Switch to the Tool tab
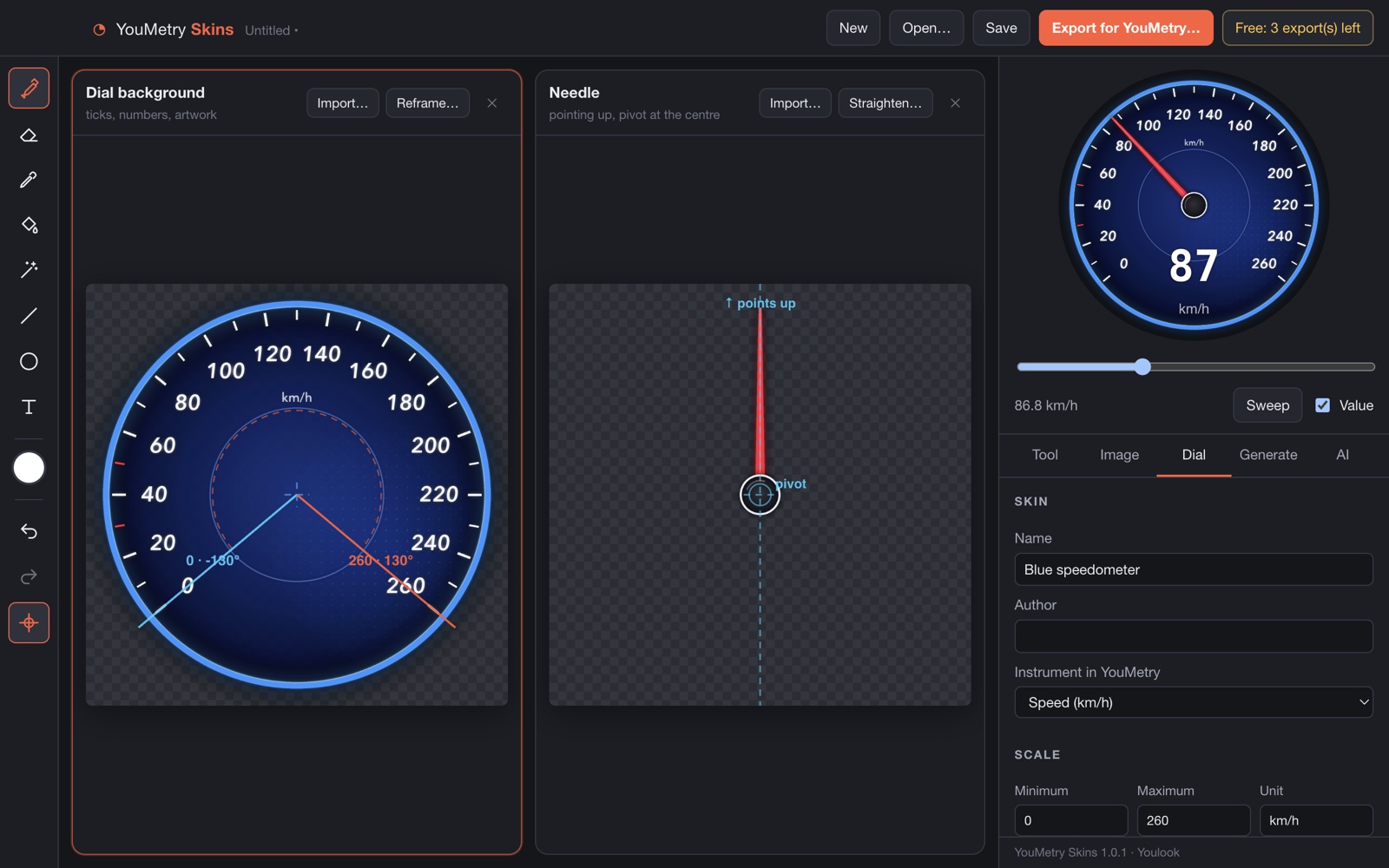The width and height of the screenshot is (1389, 868). click(1045, 455)
